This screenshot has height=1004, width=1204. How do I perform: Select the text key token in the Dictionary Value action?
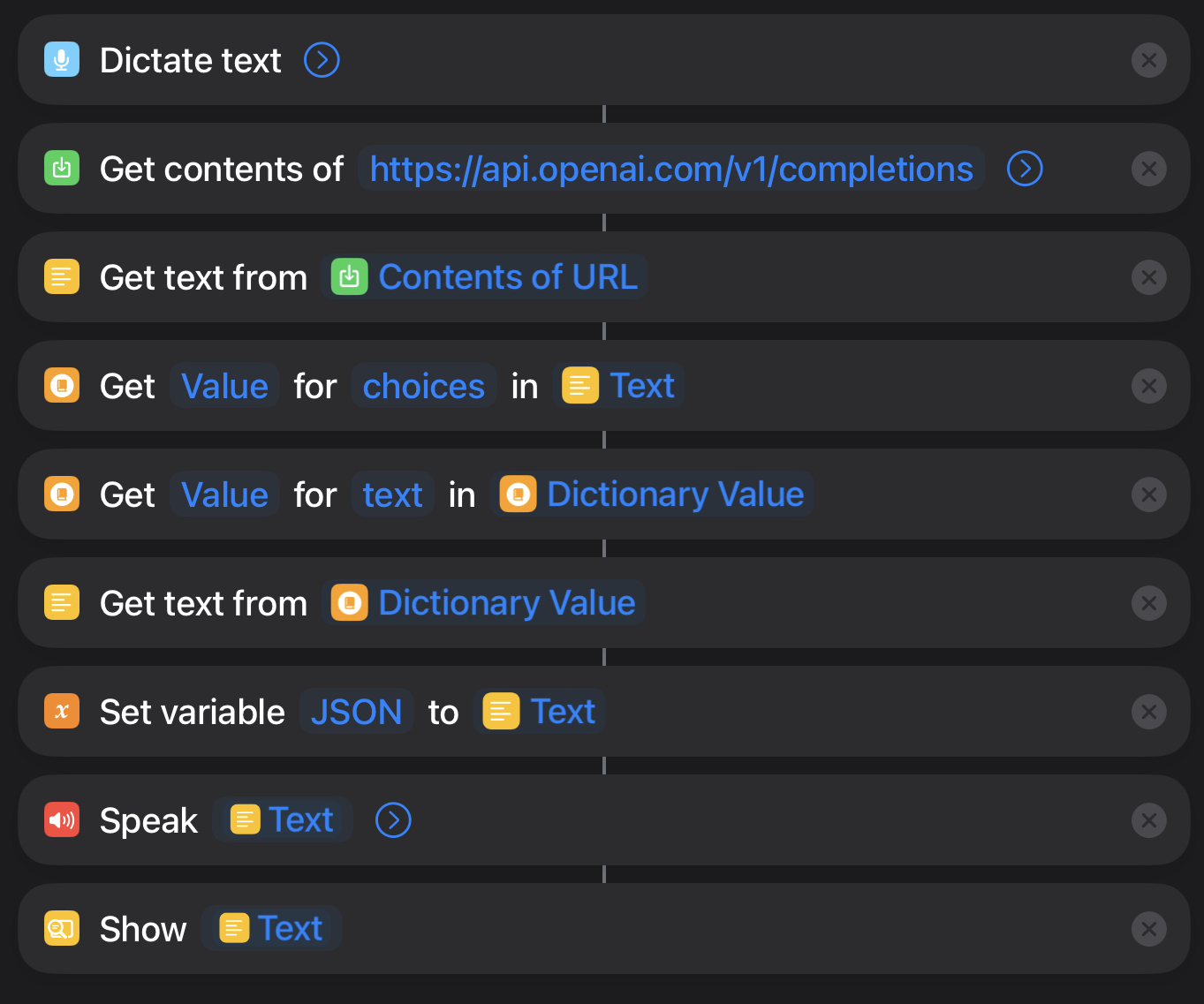point(392,494)
